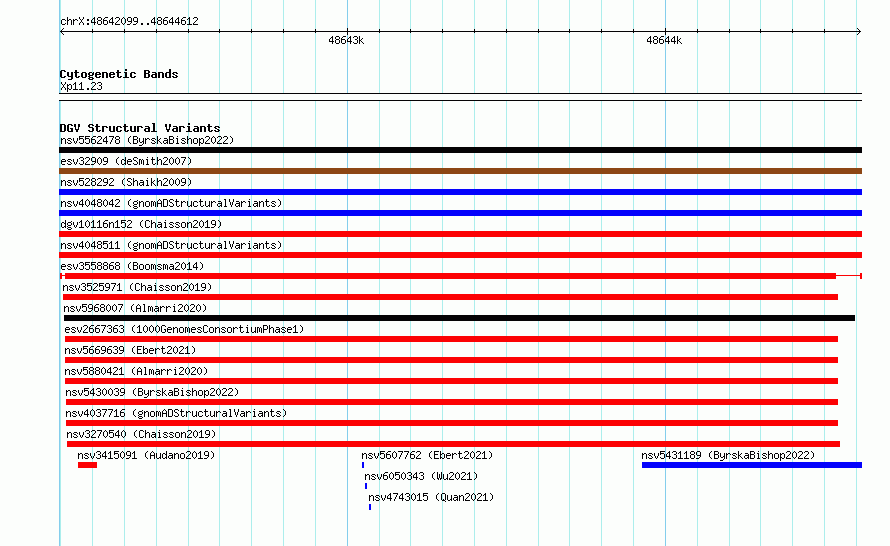Click the esv32909 (deSmith2007) label
The image size is (890, 546).
[x=126, y=161]
